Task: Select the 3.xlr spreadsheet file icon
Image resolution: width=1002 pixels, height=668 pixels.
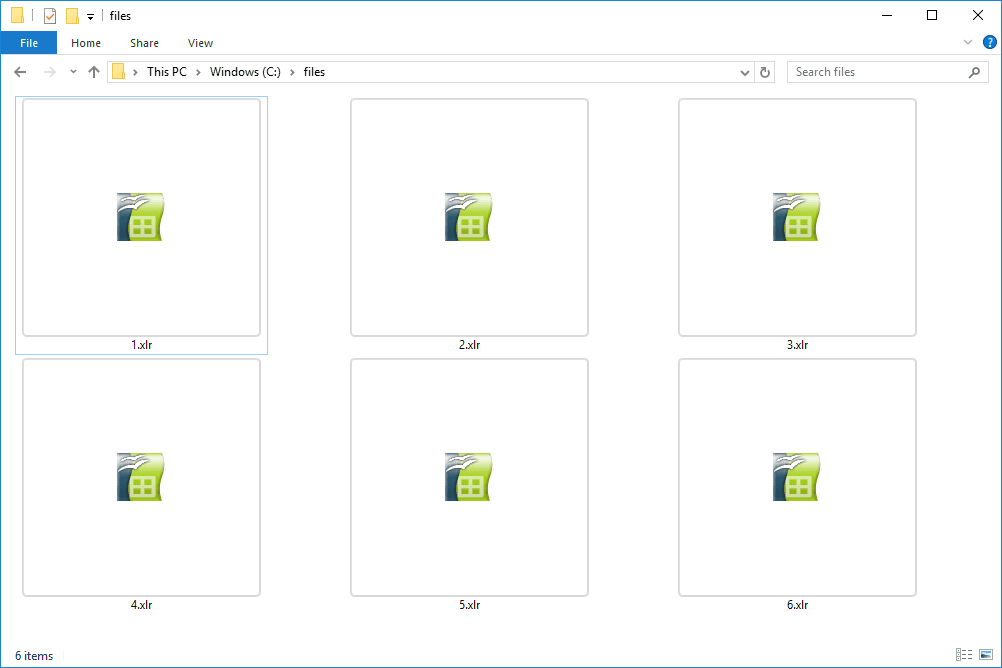Action: coord(796,217)
